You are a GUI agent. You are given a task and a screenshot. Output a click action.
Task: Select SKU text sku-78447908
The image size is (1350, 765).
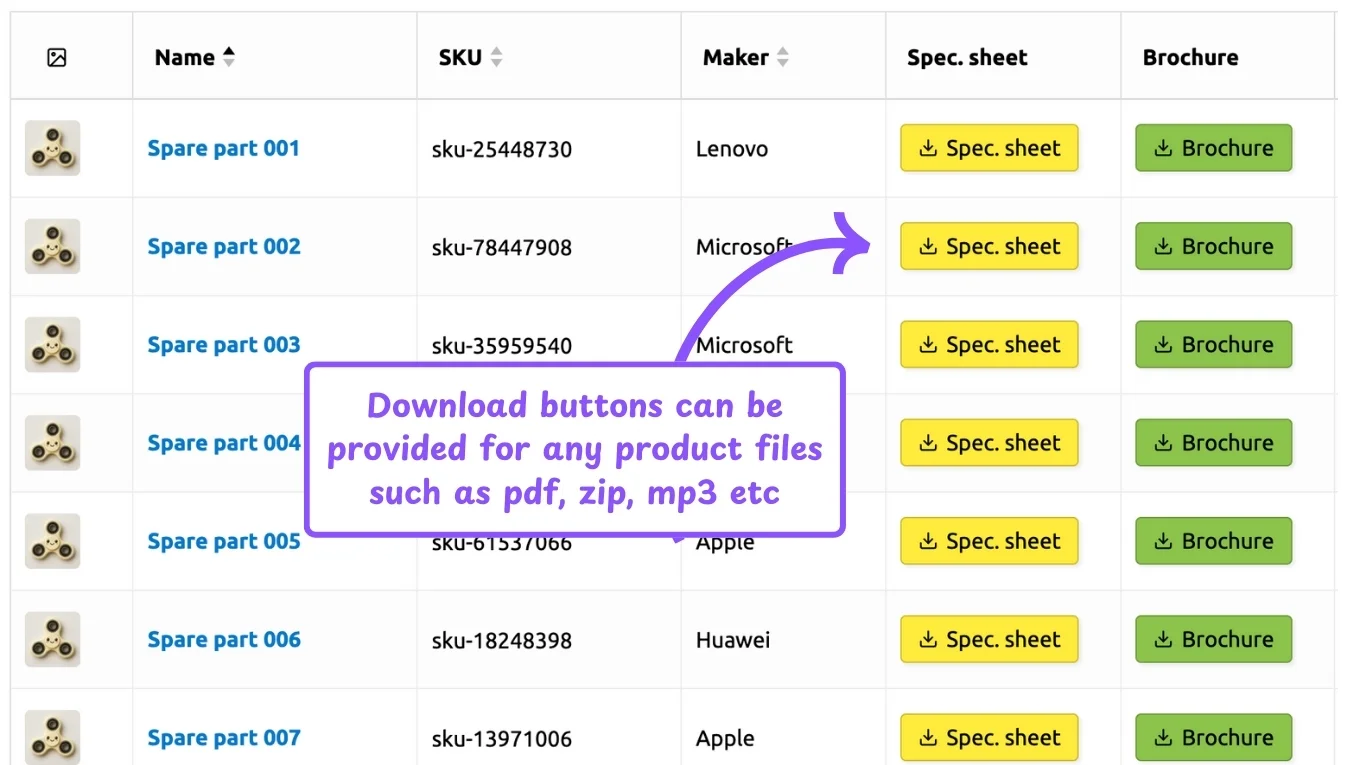(502, 248)
